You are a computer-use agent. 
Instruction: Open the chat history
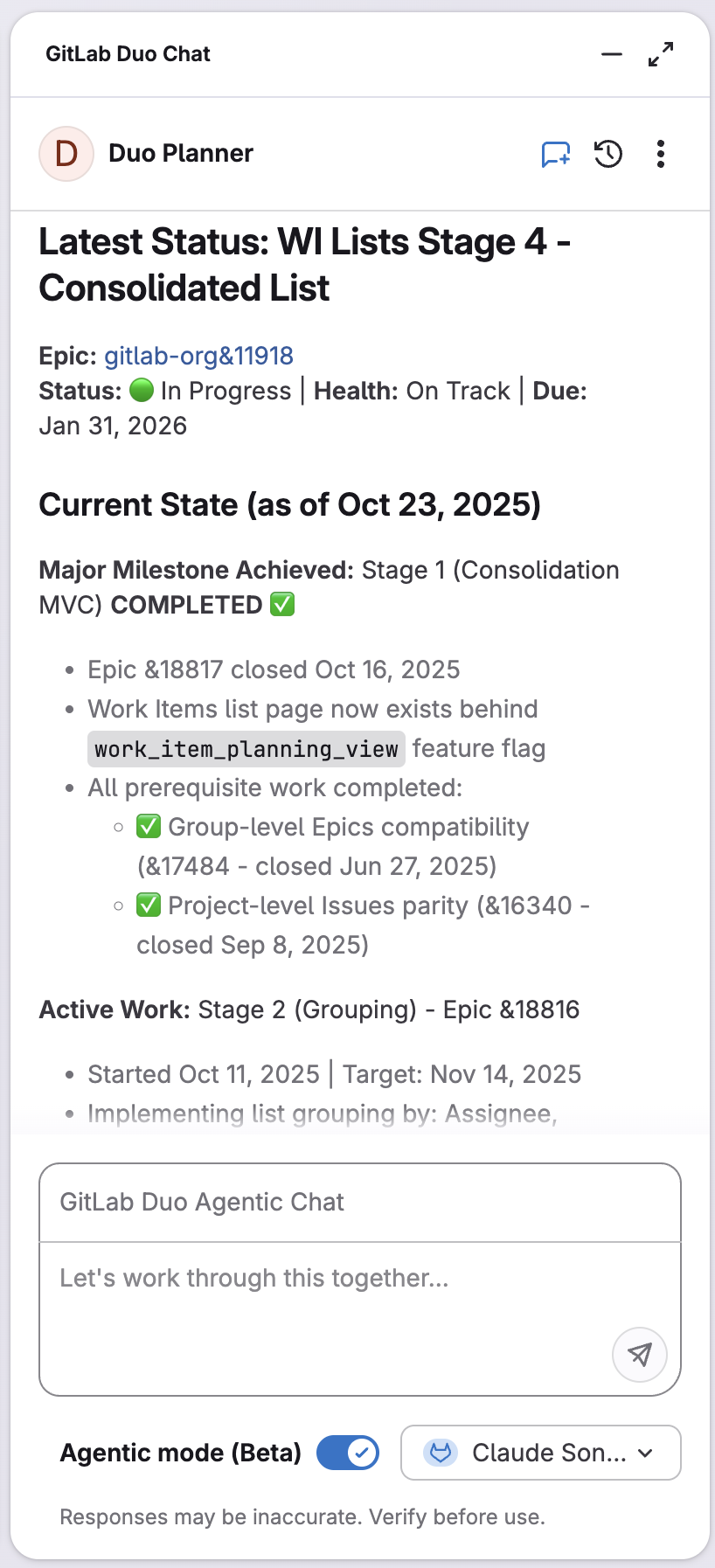pyautogui.click(x=607, y=153)
